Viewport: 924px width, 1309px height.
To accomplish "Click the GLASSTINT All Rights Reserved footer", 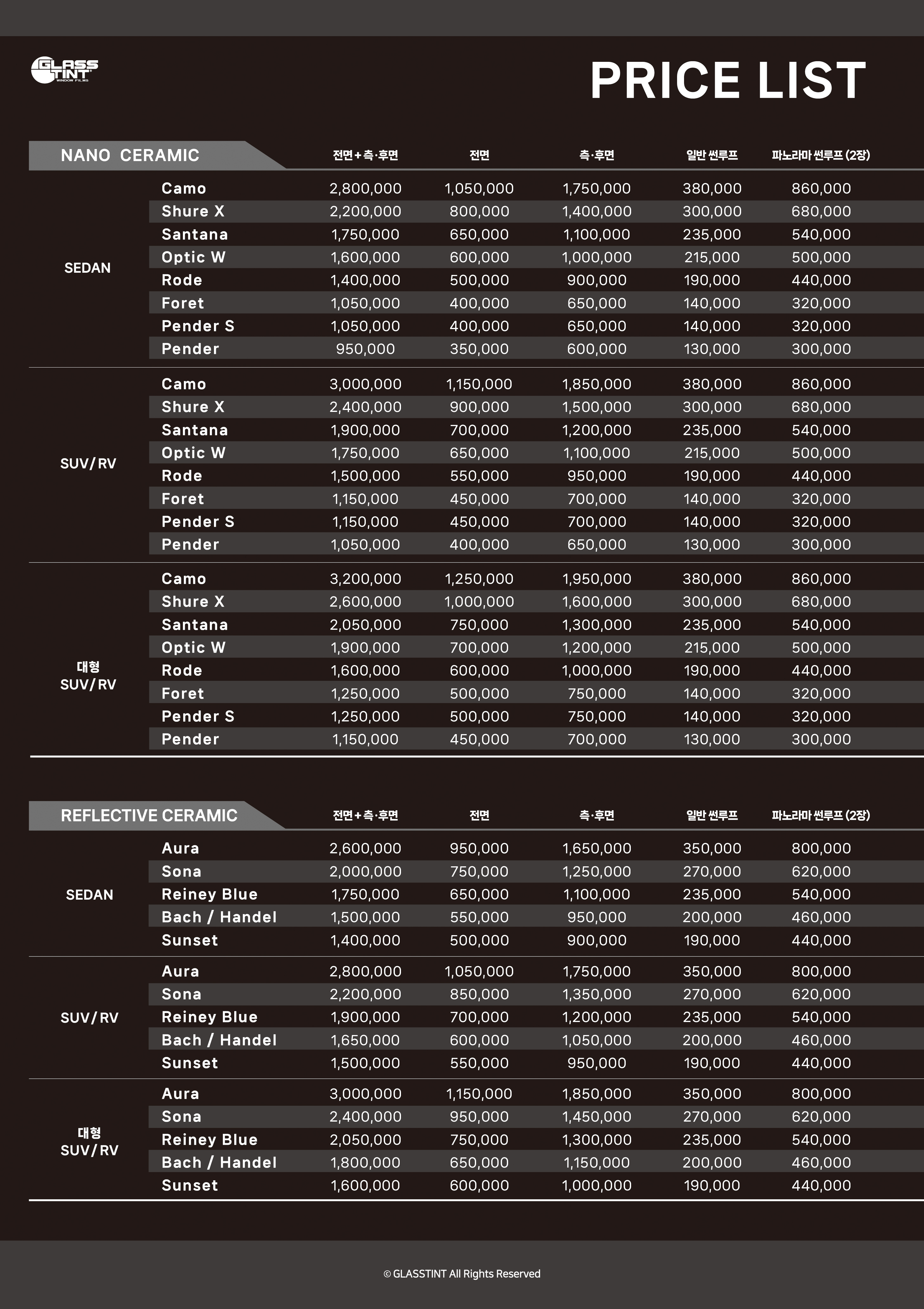I will pos(462,1274).
